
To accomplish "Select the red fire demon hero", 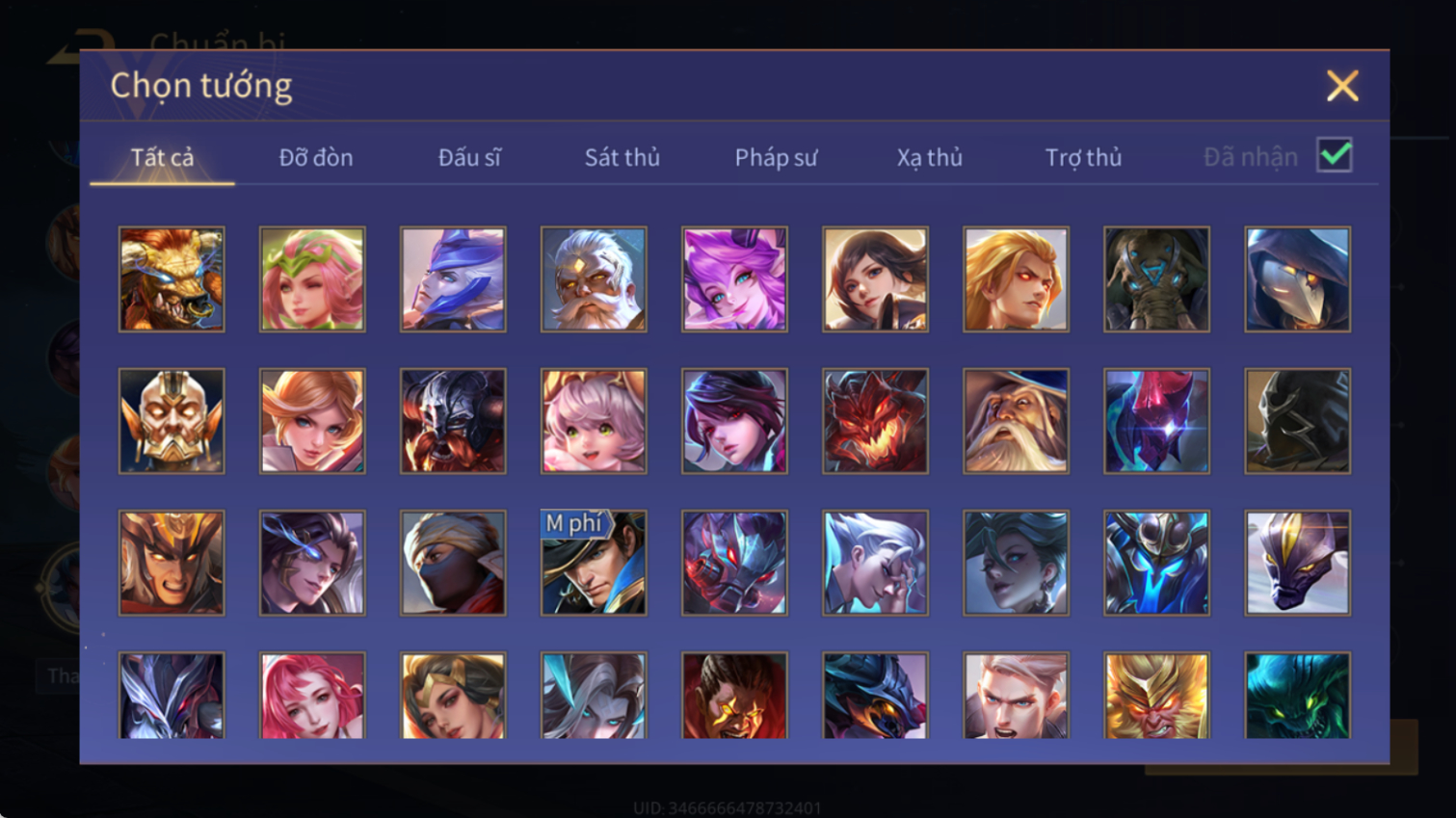I will pyautogui.click(x=875, y=421).
